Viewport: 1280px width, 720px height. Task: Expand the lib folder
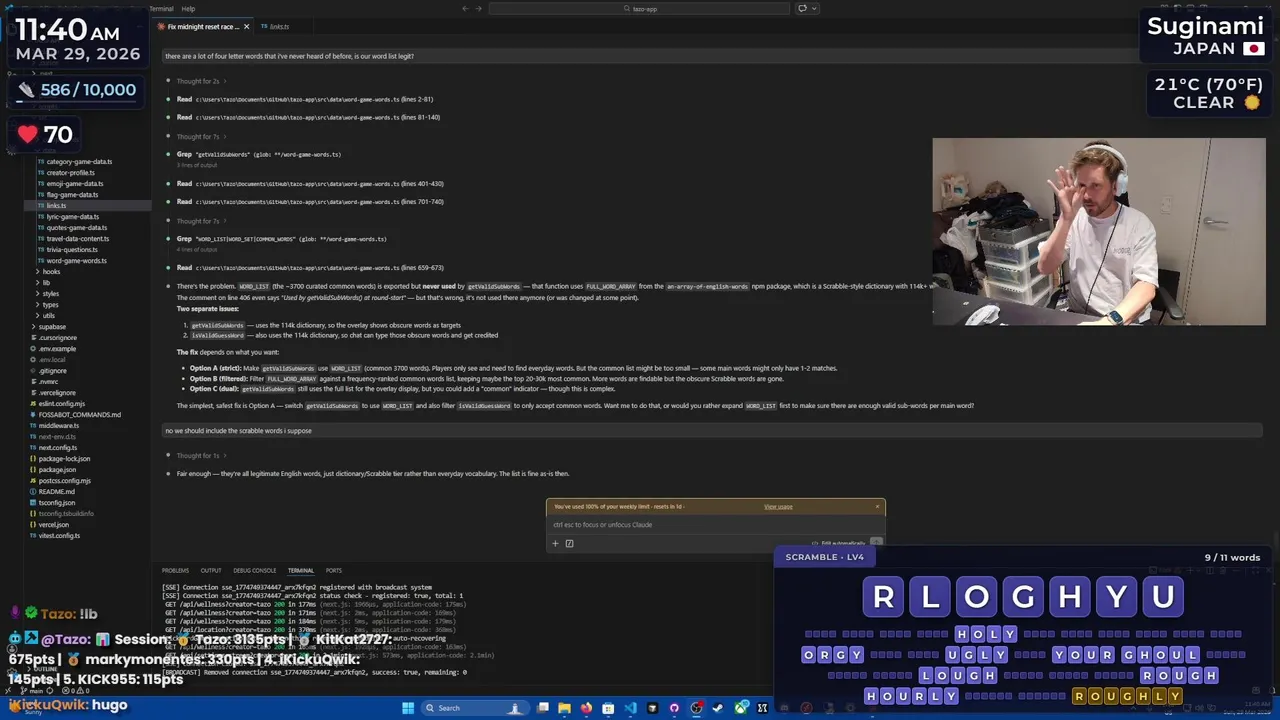click(46, 283)
